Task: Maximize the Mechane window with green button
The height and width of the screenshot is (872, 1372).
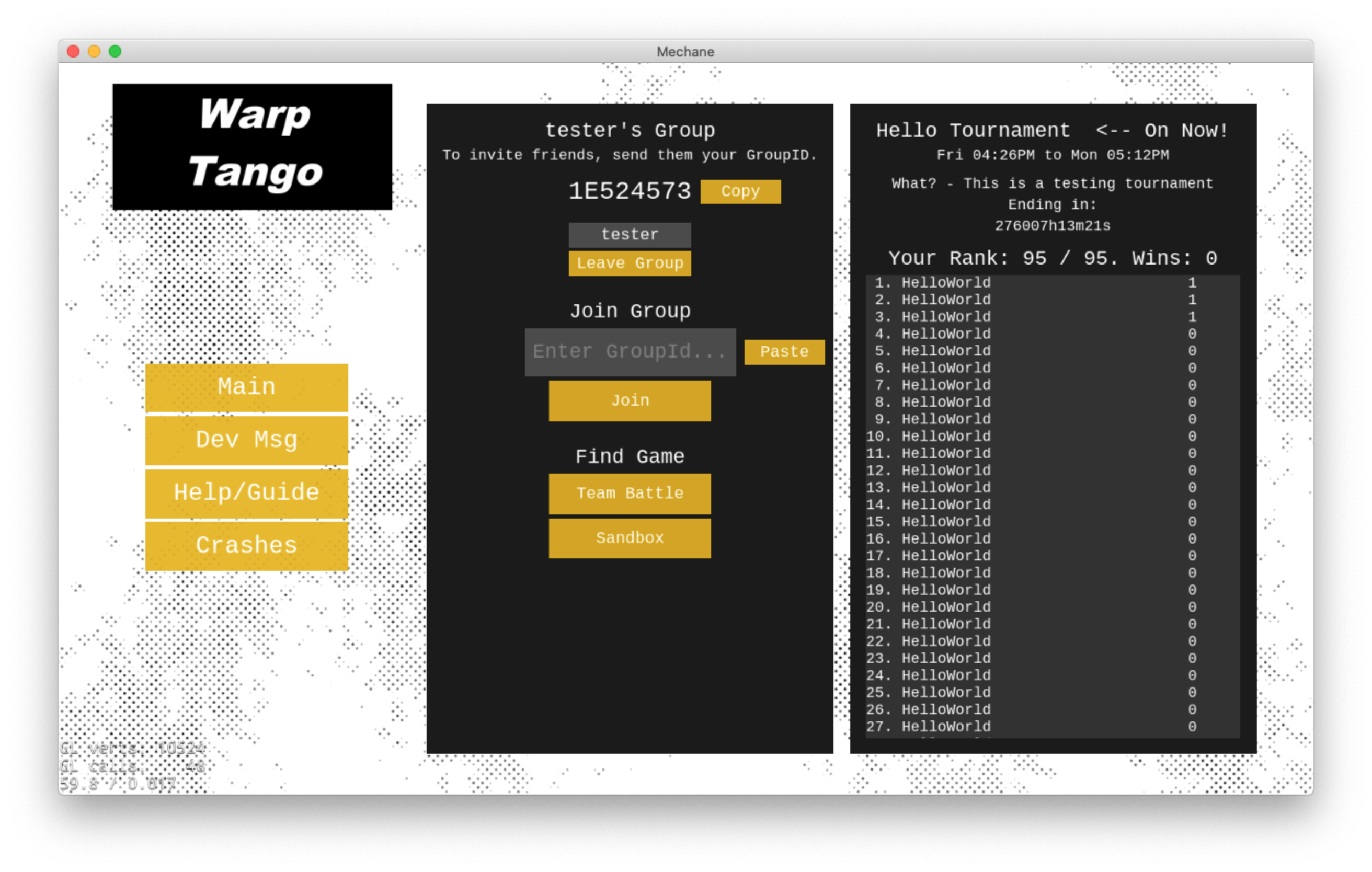Action: [x=115, y=52]
